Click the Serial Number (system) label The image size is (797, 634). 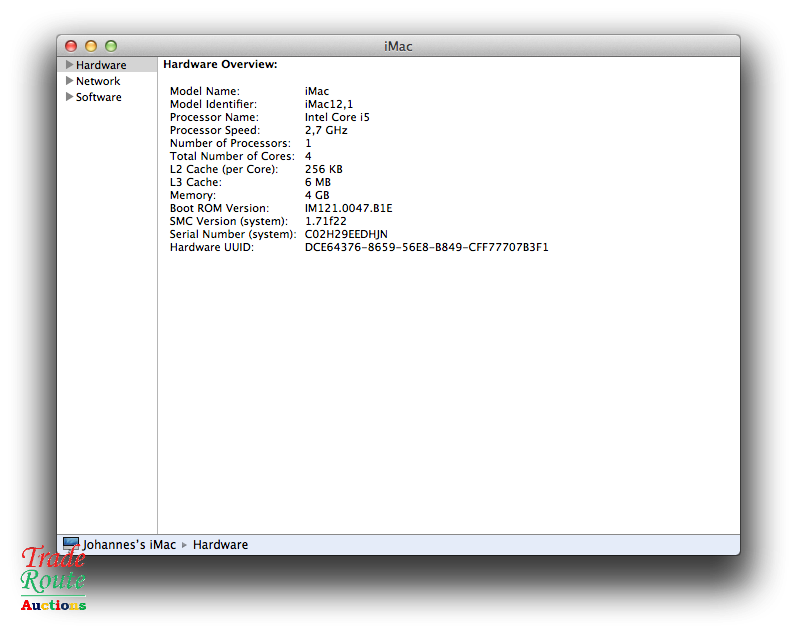[x=233, y=234]
